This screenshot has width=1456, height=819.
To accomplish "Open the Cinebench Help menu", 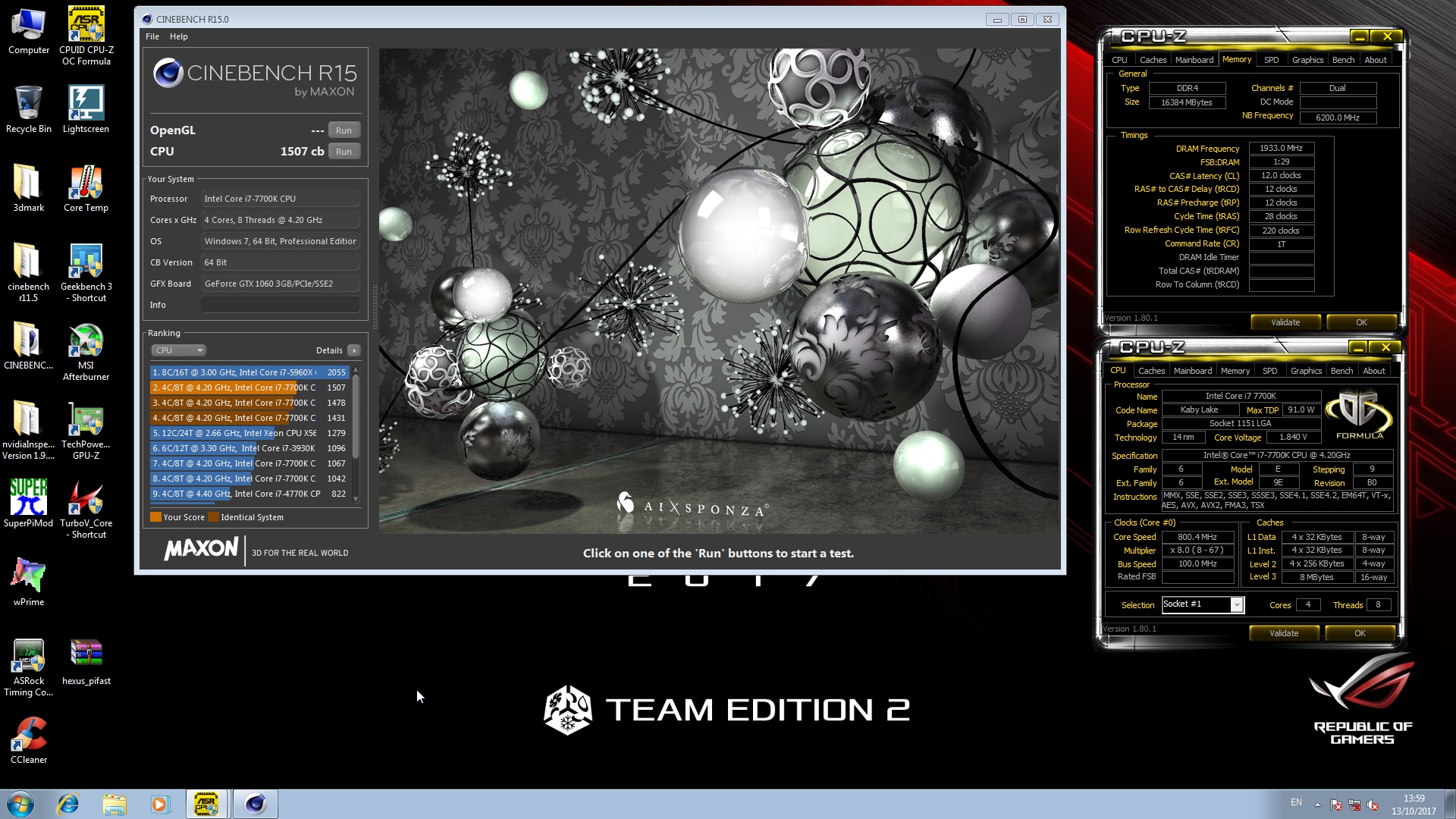I will tap(178, 36).
